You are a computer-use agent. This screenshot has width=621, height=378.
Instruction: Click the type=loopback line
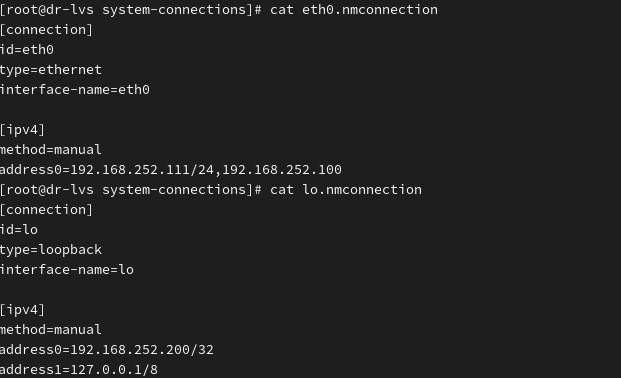pyautogui.click(x=51, y=250)
